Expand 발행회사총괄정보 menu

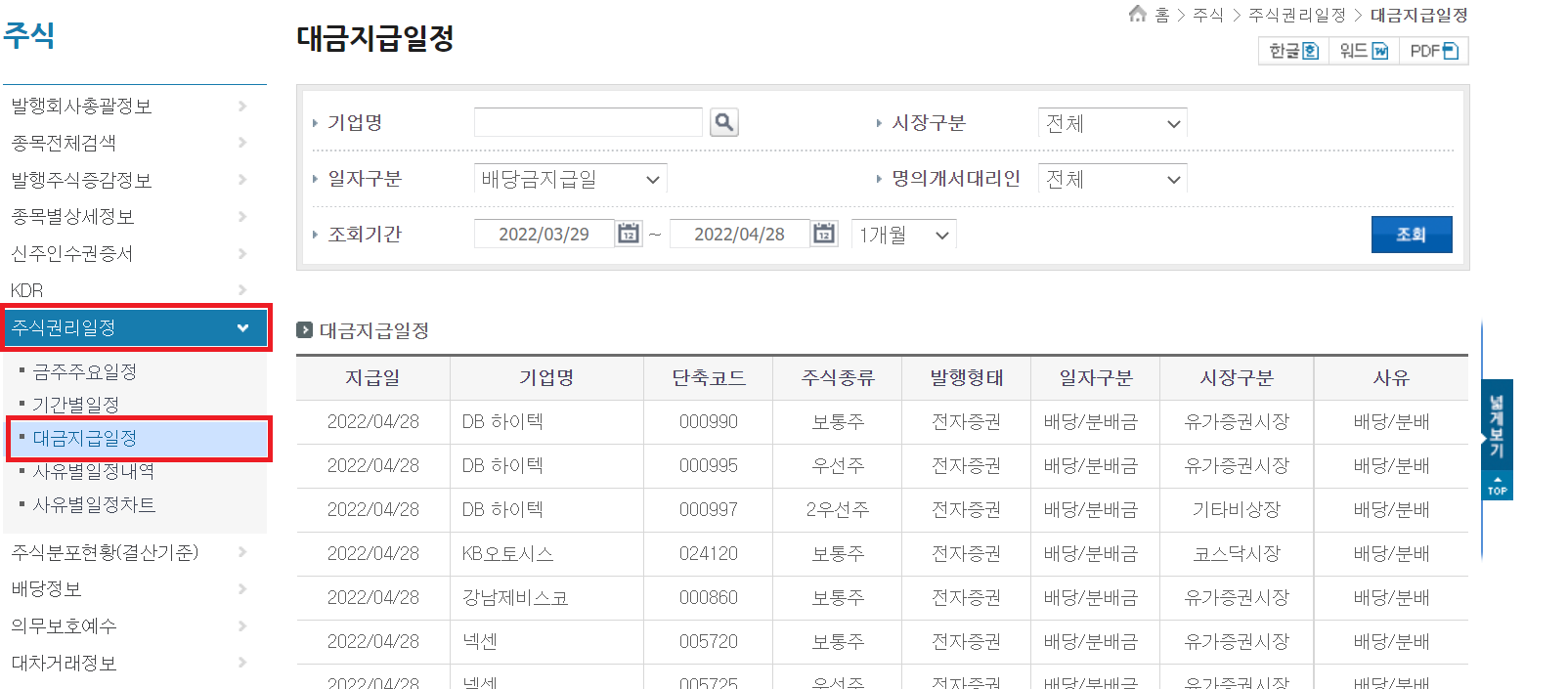134,106
